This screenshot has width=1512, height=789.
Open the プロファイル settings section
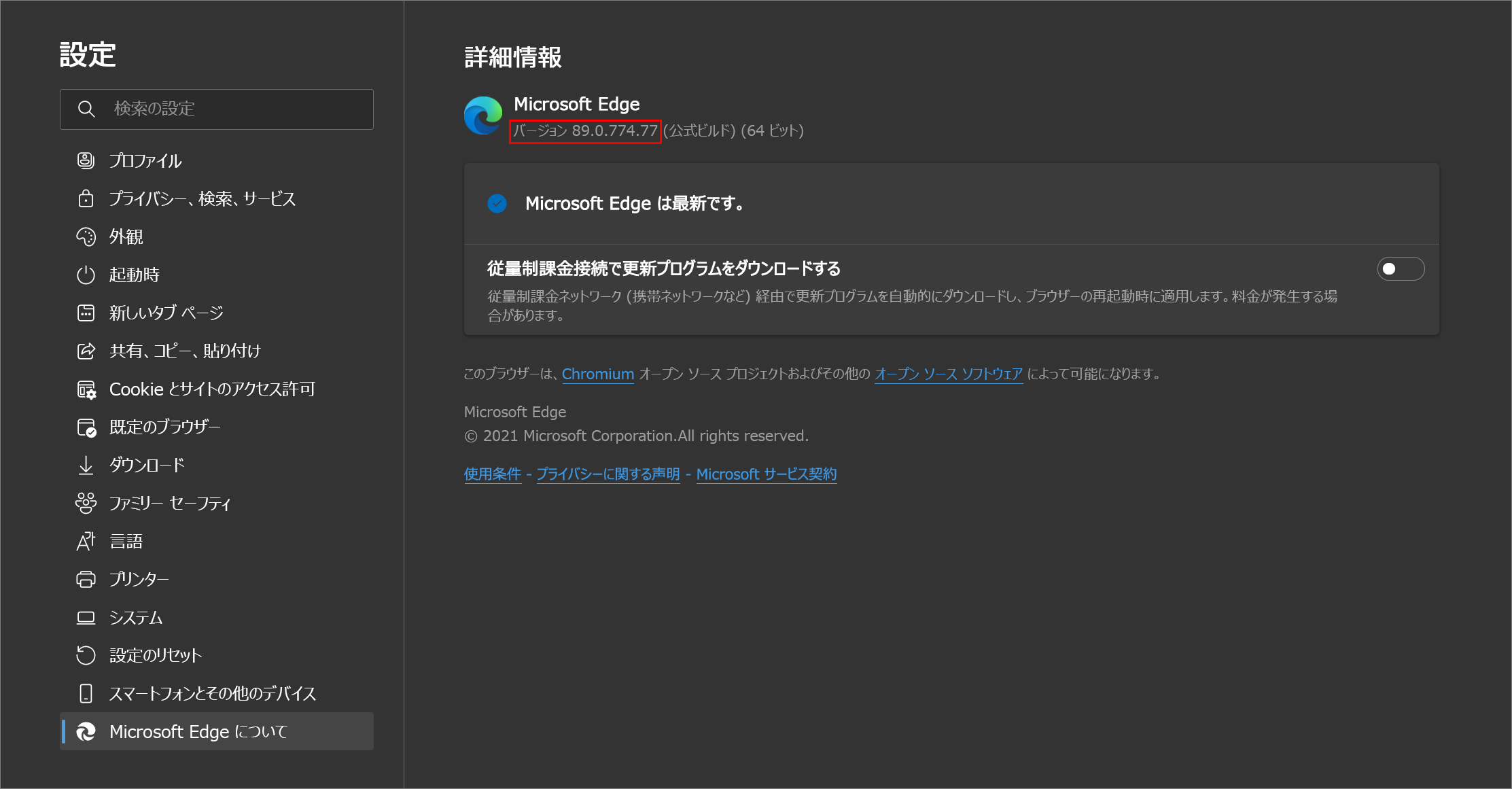217,160
